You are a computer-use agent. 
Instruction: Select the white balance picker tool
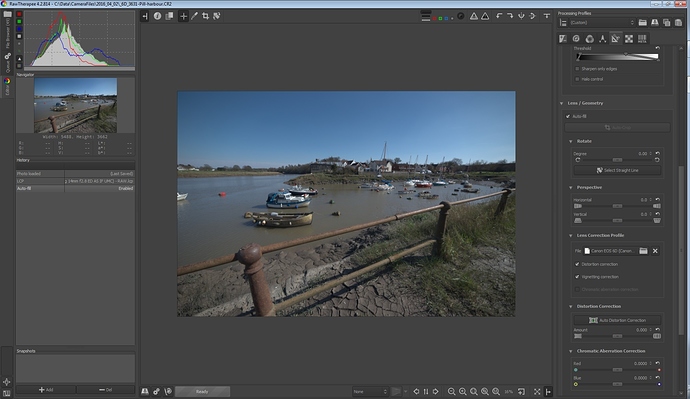[x=195, y=16]
